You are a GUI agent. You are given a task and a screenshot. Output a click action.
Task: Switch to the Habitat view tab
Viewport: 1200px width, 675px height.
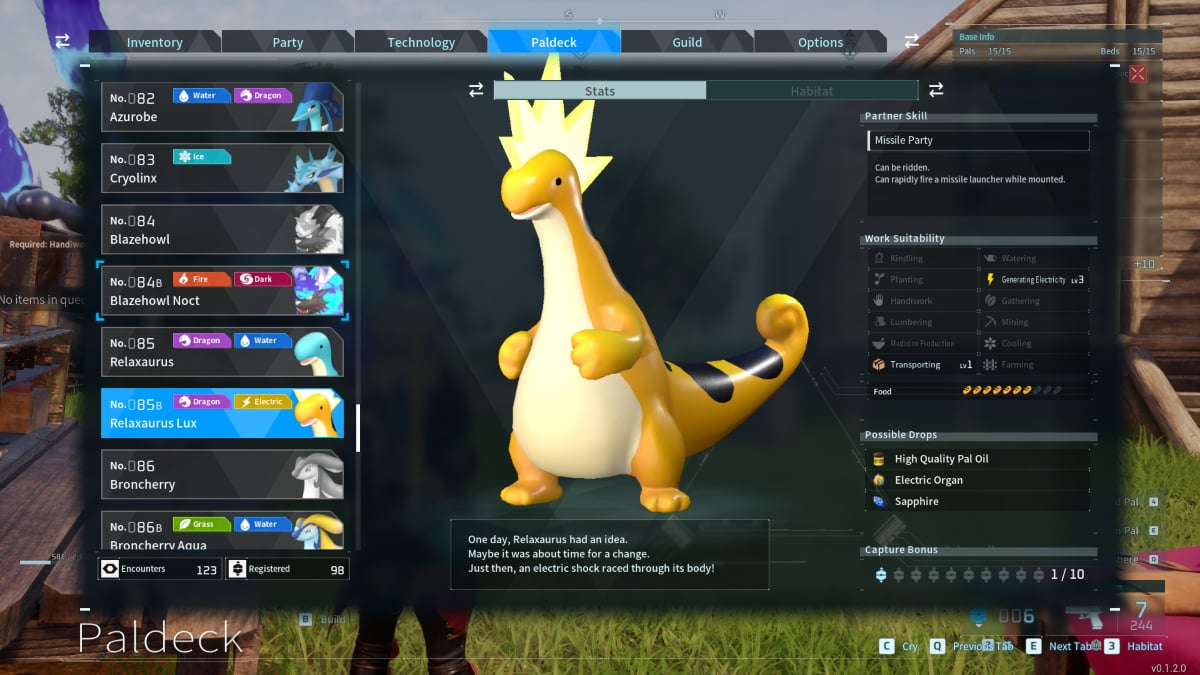coord(812,89)
